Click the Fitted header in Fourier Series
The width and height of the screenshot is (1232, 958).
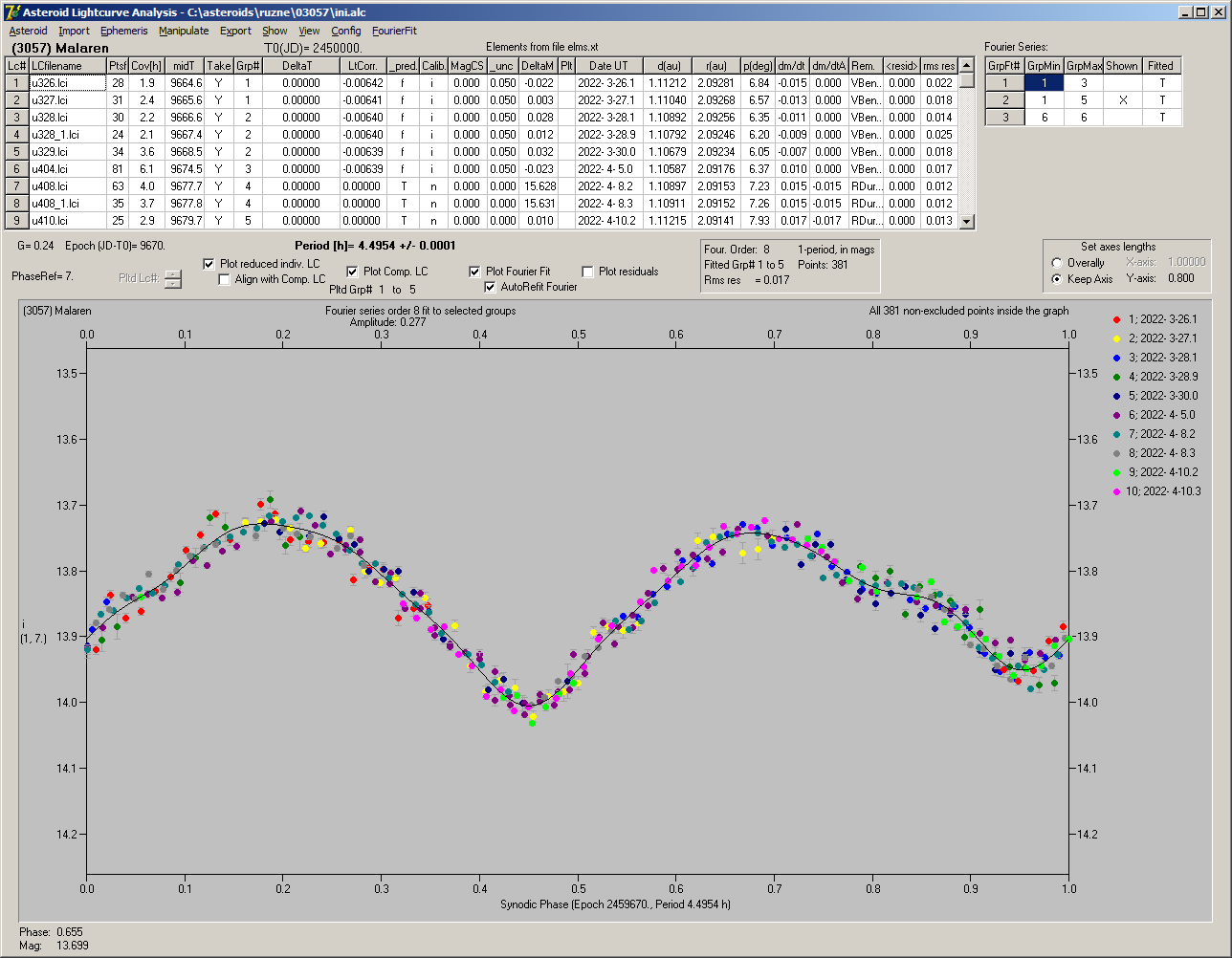[1160, 66]
